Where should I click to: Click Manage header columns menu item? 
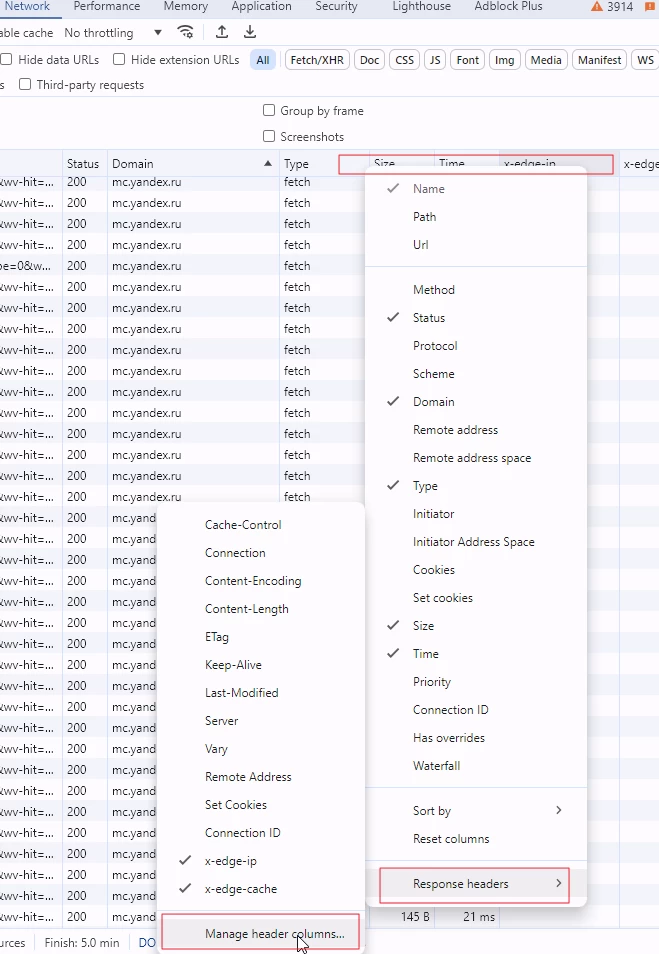(260, 932)
